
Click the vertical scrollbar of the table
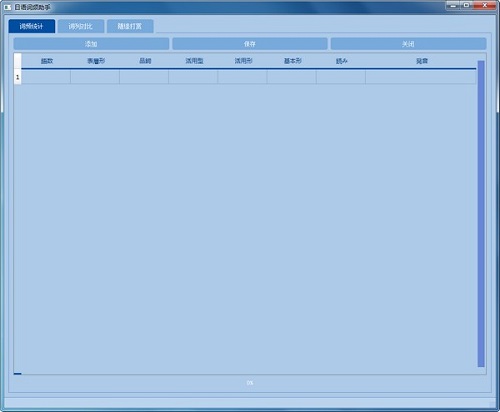[481, 213]
